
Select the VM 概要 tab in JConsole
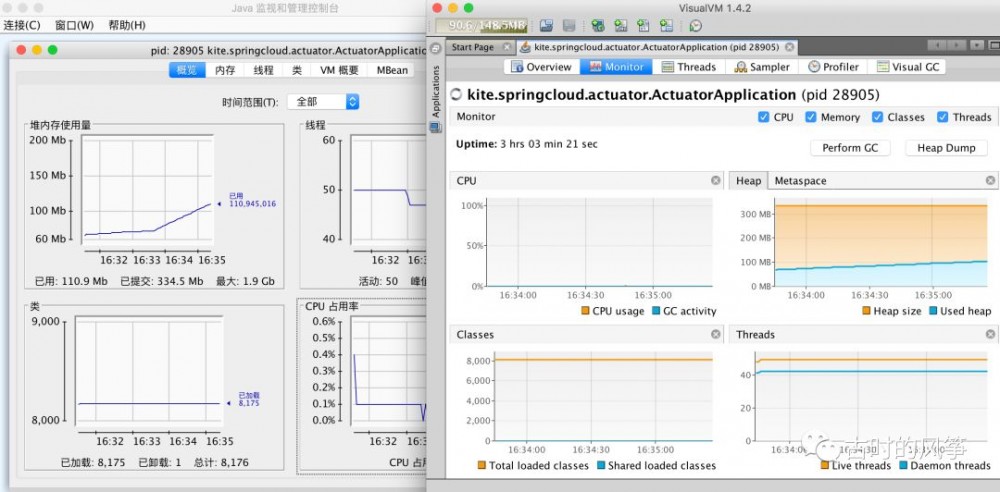pyautogui.click(x=339, y=70)
